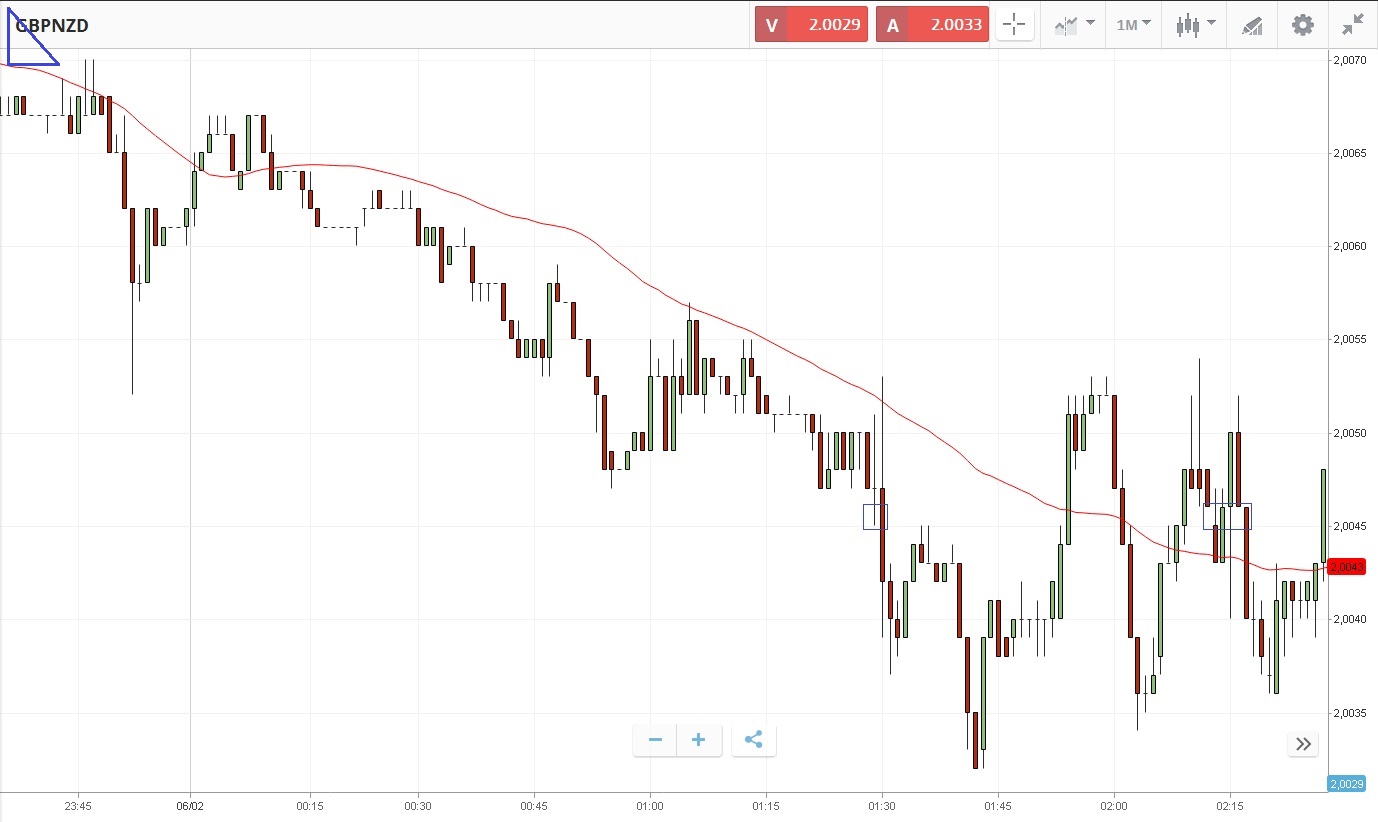The width and height of the screenshot is (1378, 822).
Task: Click the sell button at 2.0029
Action: click(808, 25)
